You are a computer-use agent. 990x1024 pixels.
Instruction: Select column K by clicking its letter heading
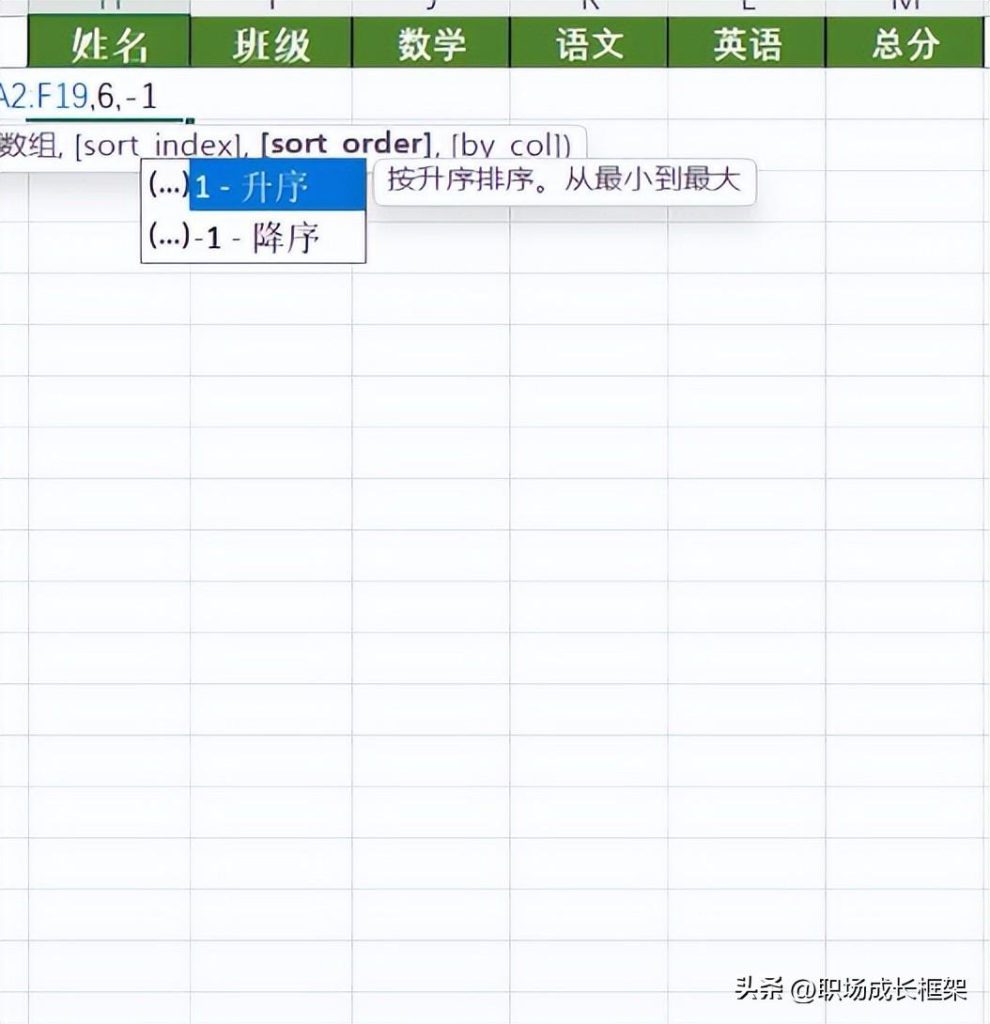point(590,5)
